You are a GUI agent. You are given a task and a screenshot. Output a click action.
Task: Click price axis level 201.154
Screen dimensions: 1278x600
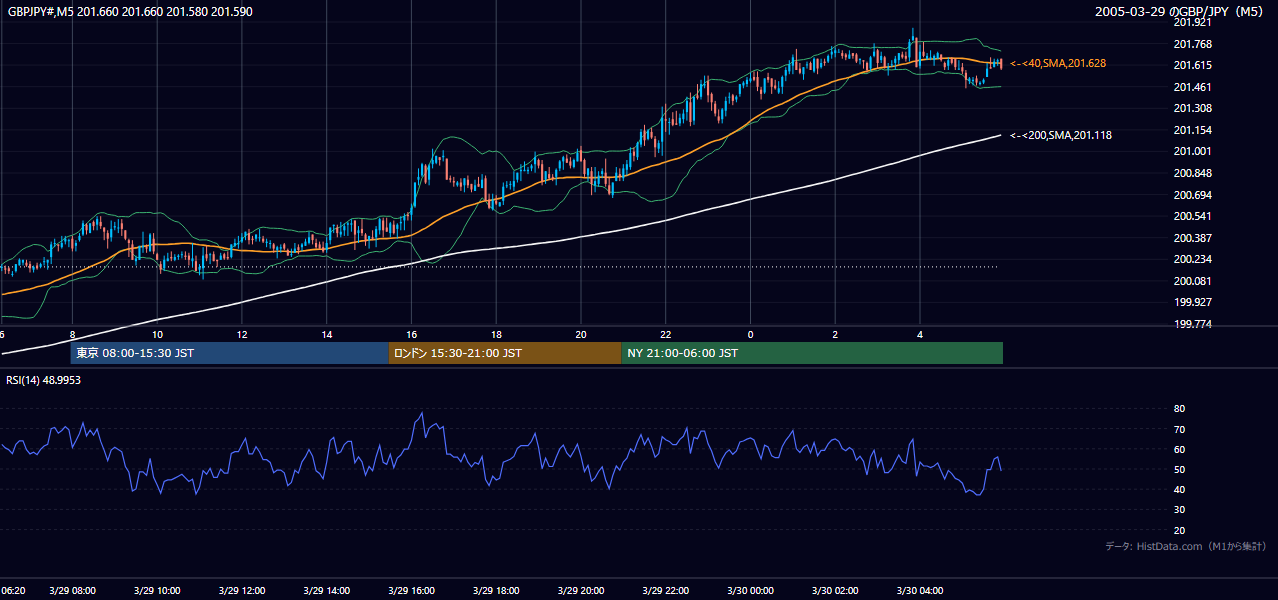click(x=1192, y=130)
